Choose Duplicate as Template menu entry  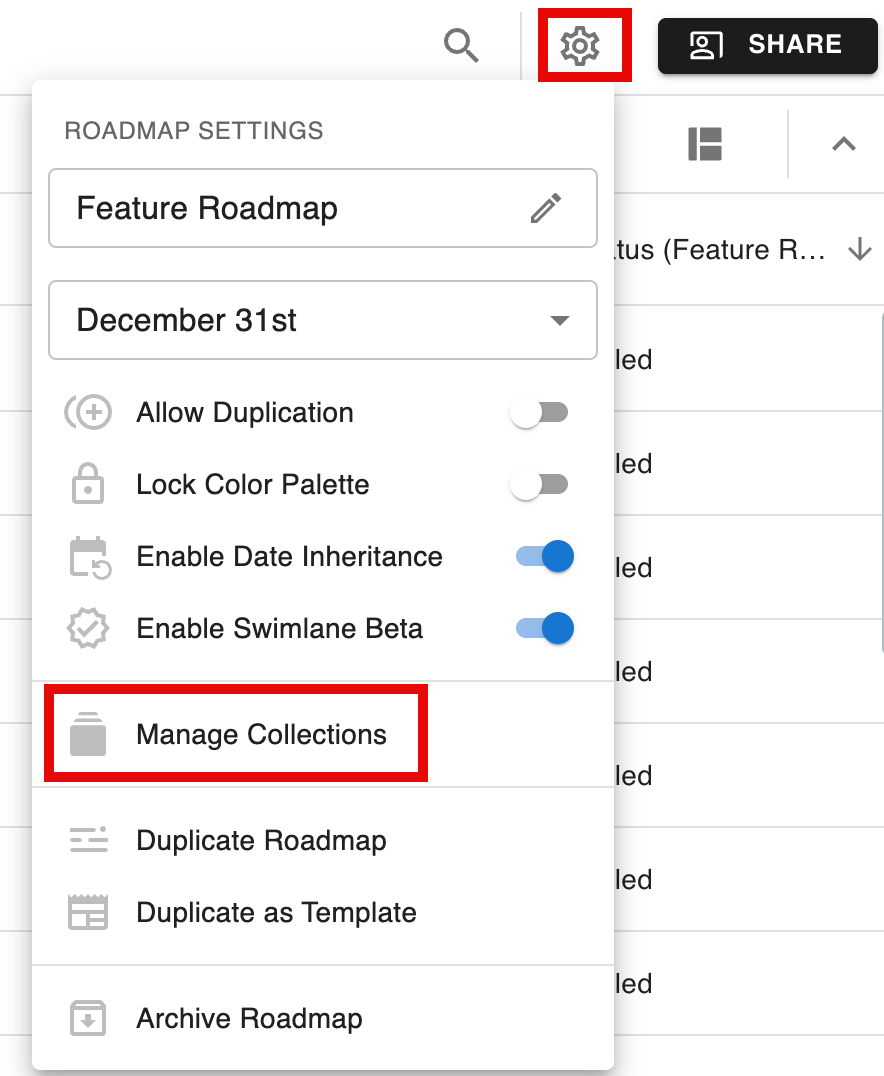pyautogui.click(x=276, y=912)
